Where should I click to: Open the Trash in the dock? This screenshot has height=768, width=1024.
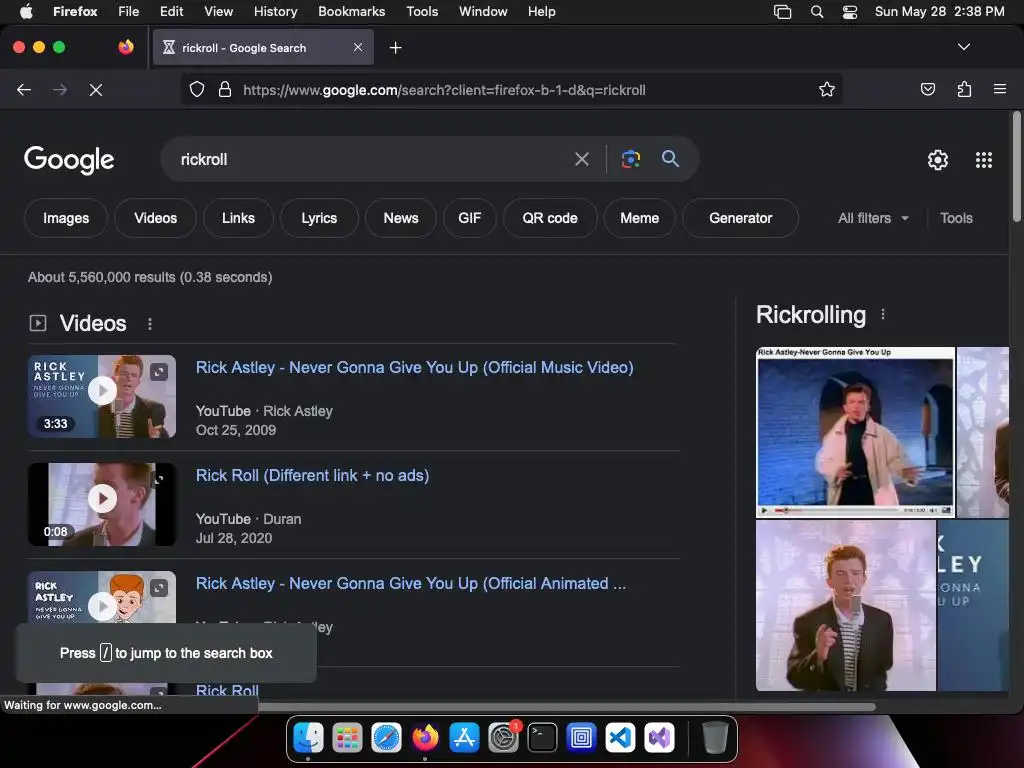(714, 738)
